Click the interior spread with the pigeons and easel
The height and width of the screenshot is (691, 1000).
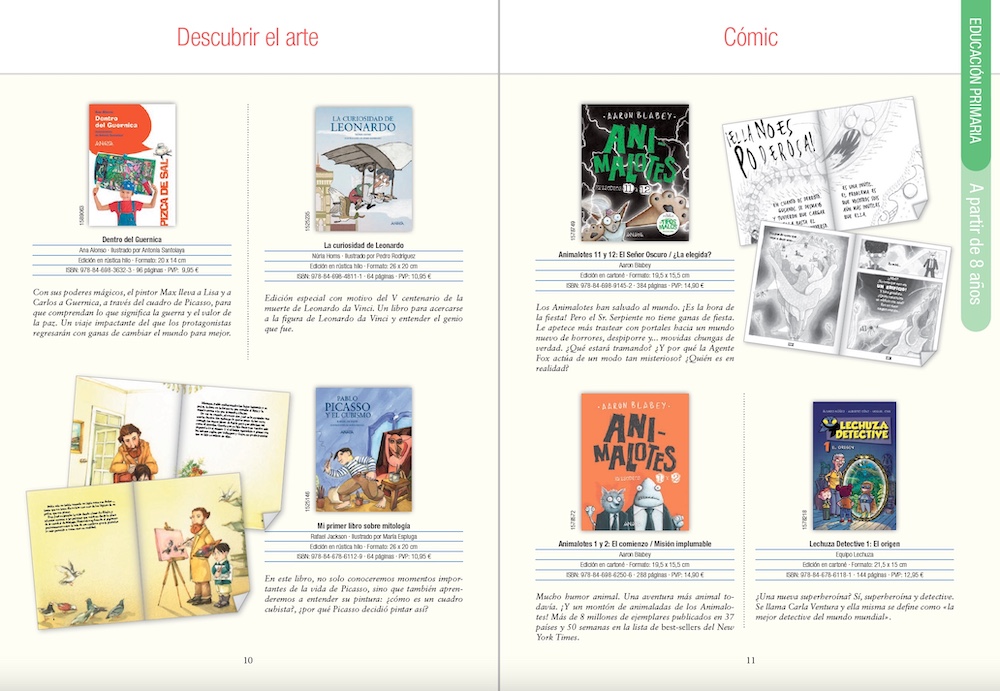[x=137, y=552]
